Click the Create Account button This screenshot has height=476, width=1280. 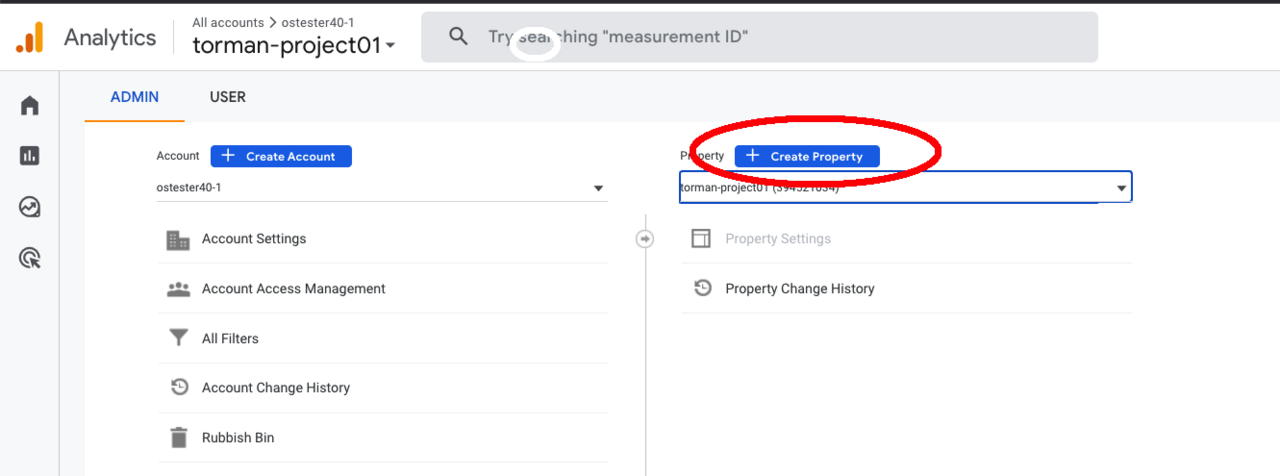tap(281, 156)
